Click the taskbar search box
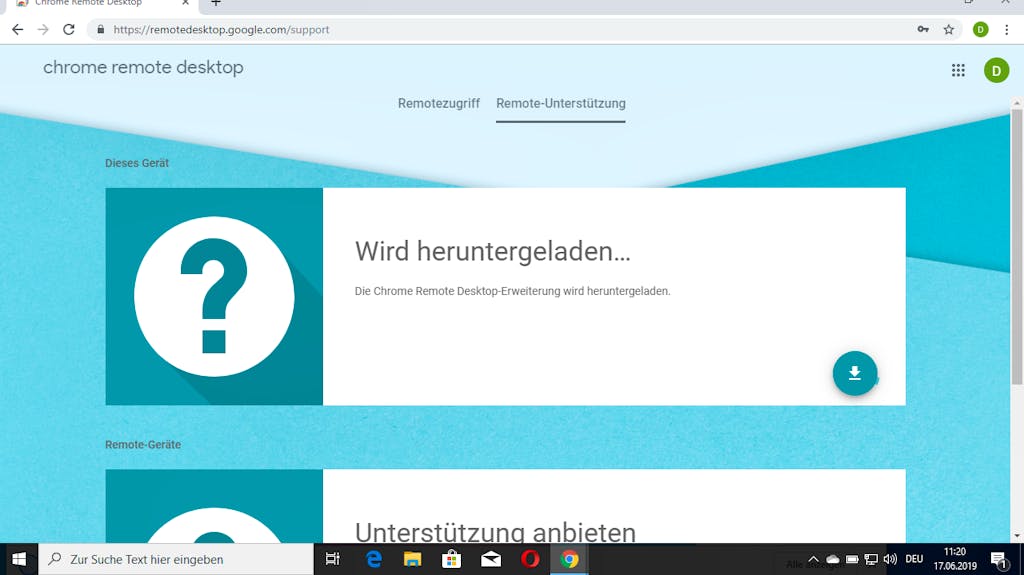This screenshot has height=575, width=1024. pyautogui.click(x=176, y=559)
